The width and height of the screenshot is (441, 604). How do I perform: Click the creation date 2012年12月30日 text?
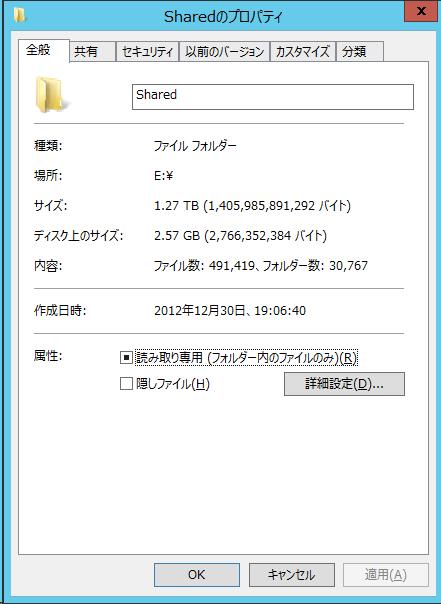click(x=199, y=310)
